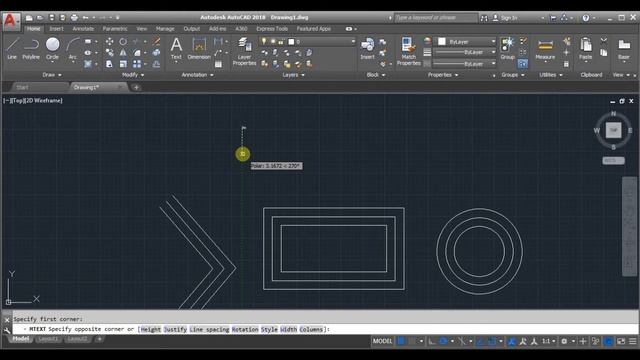Image resolution: width=640 pixels, height=360 pixels.
Task: Click the Plot print icon in quick access
Action: (74, 18)
